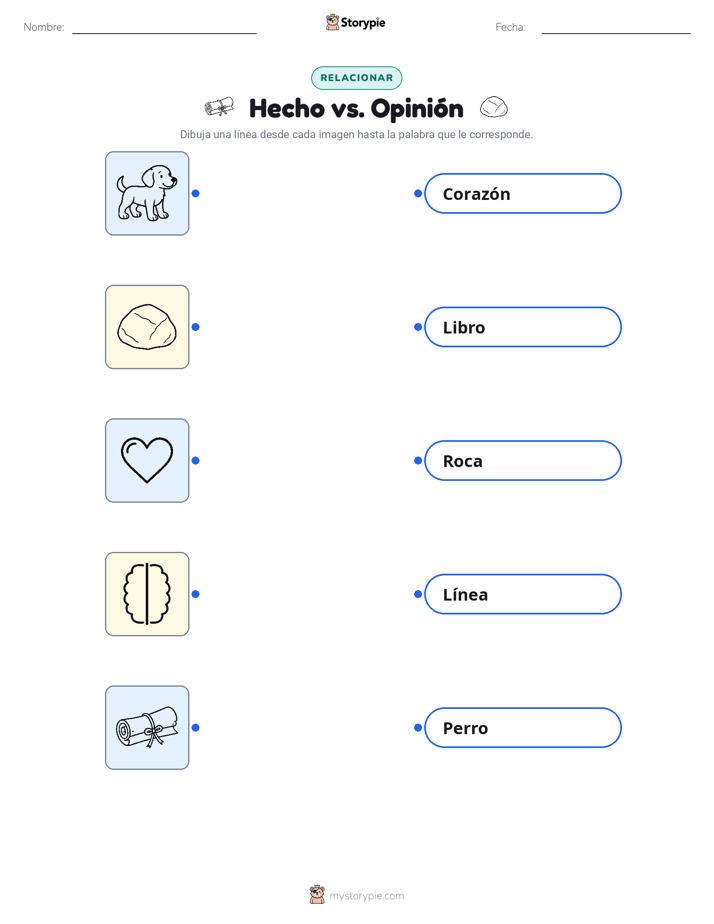Click the heart outline picture card
The image size is (714, 924).
click(147, 460)
